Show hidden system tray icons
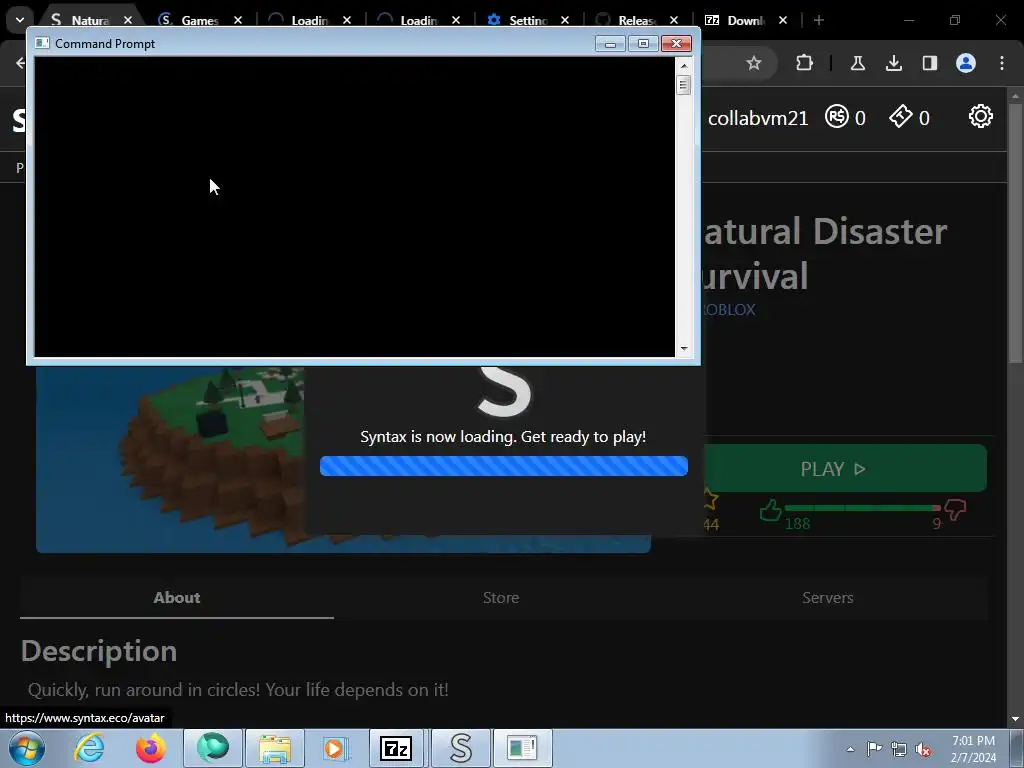This screenshot has height=768, width=1024. click(x=850, y=749)
